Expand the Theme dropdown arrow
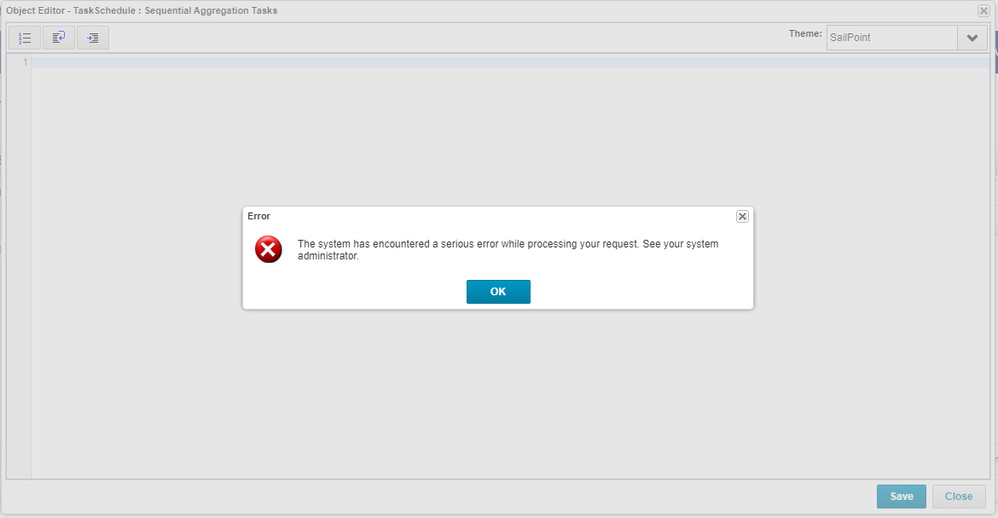Viewport: 998px width, 518px height. click(x=971, y=38)
